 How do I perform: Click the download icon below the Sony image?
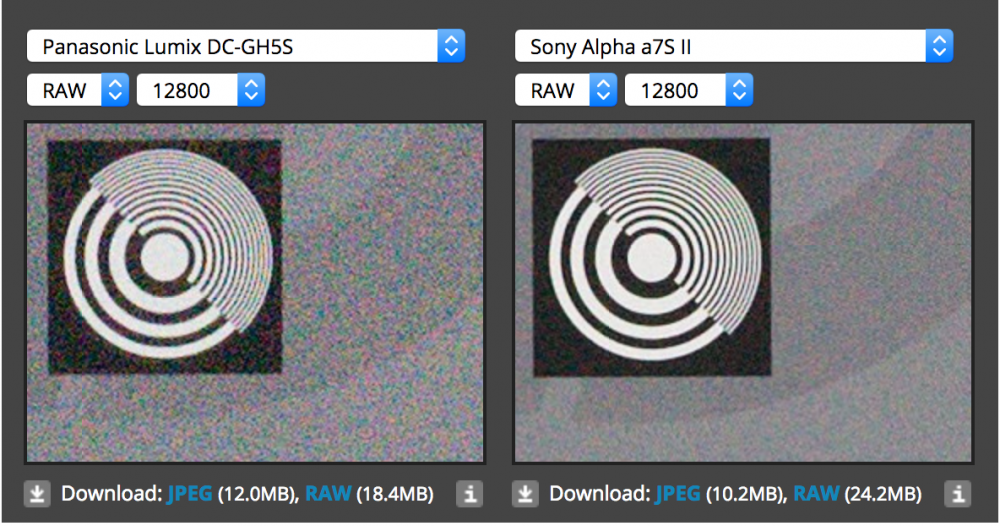(x=525, y=494)
